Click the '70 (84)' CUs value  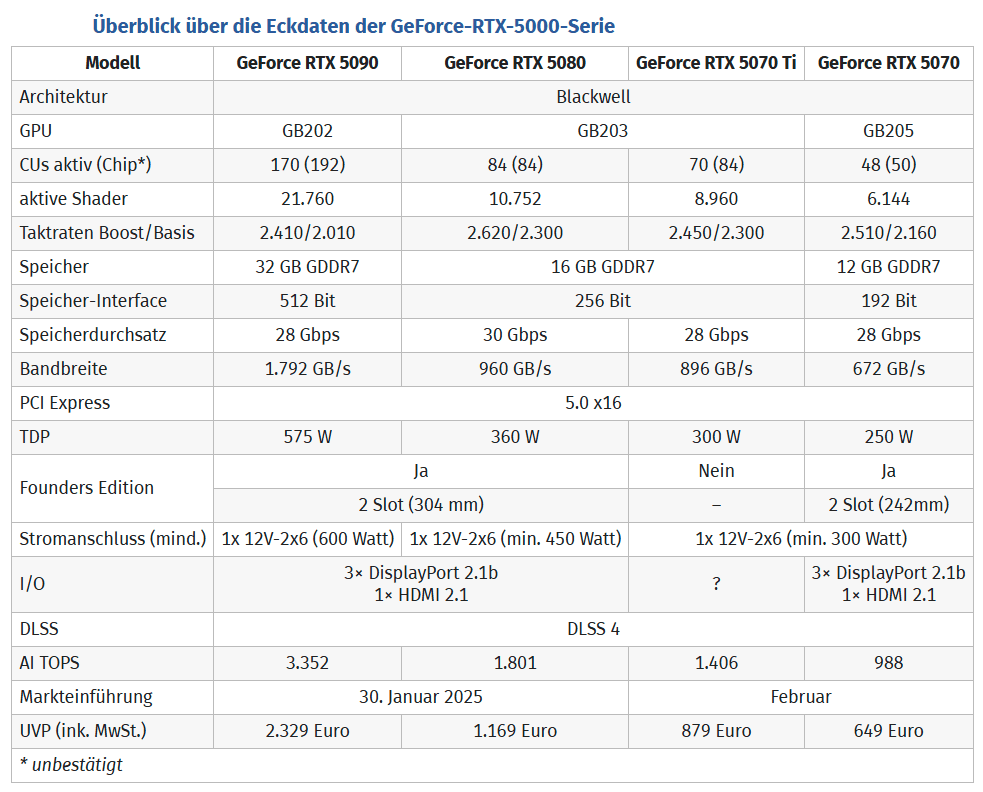point(716,164)
